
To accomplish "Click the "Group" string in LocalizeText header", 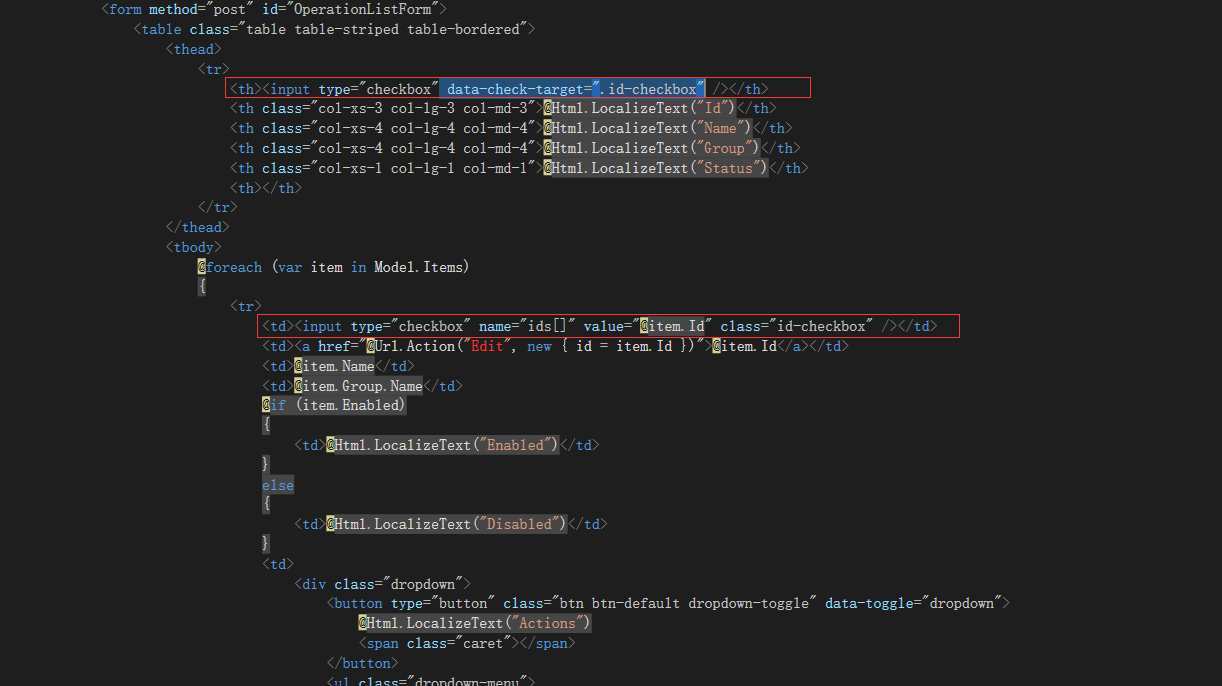I will point(725,148).
